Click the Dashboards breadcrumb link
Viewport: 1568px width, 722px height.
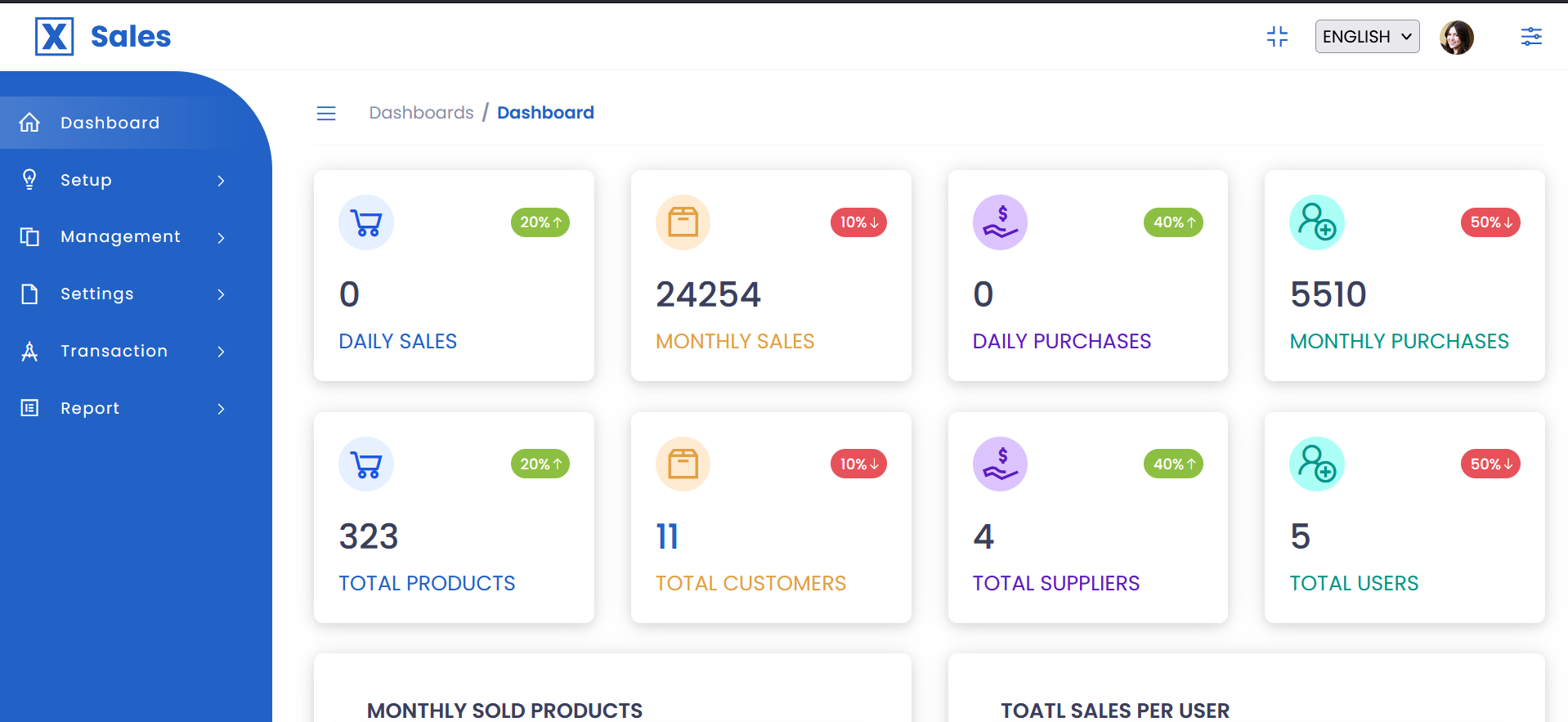coord(421,113)
